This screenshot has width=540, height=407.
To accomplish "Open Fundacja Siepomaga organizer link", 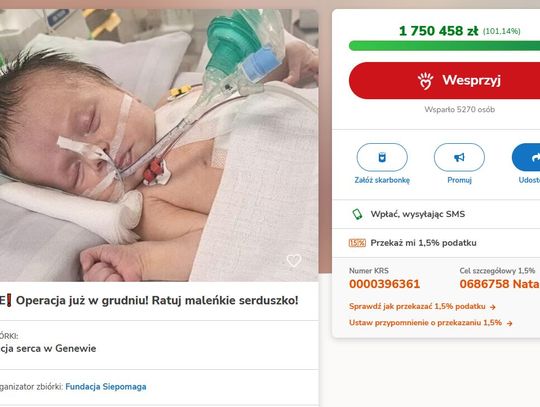I will point(106,387).
